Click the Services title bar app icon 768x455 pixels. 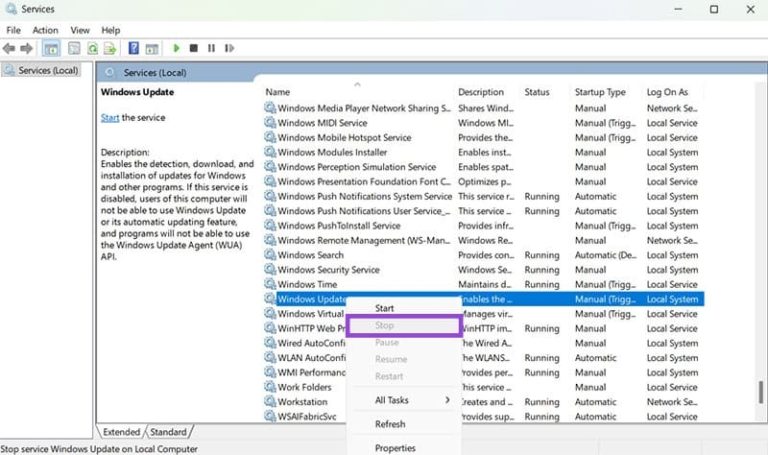coord(11,9)
